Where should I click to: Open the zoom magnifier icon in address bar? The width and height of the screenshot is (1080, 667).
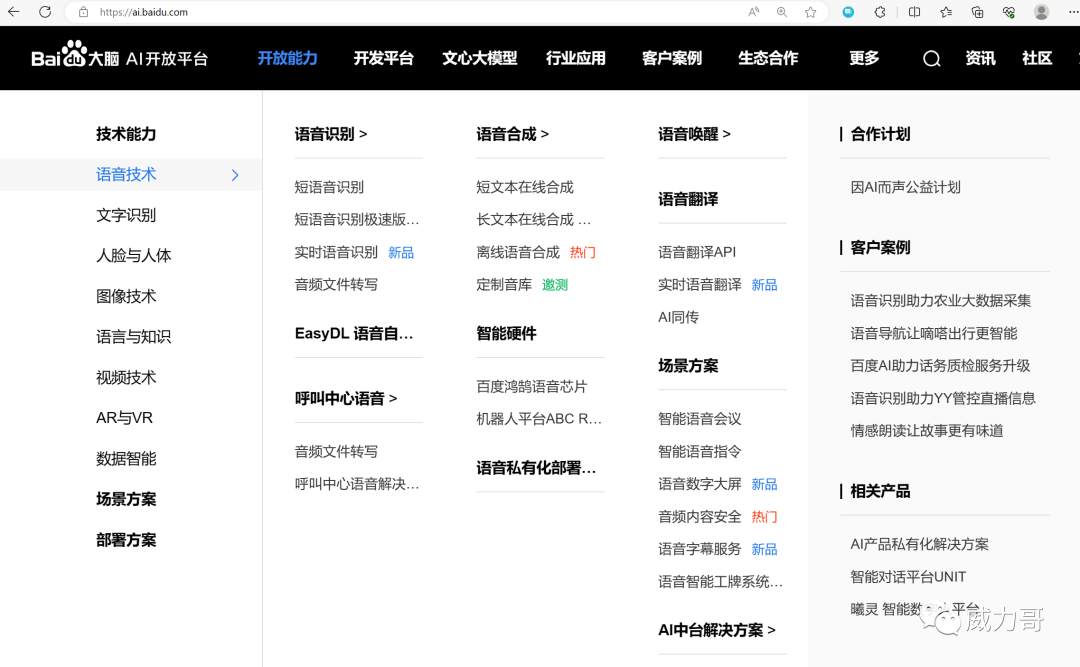pos(782,12)
